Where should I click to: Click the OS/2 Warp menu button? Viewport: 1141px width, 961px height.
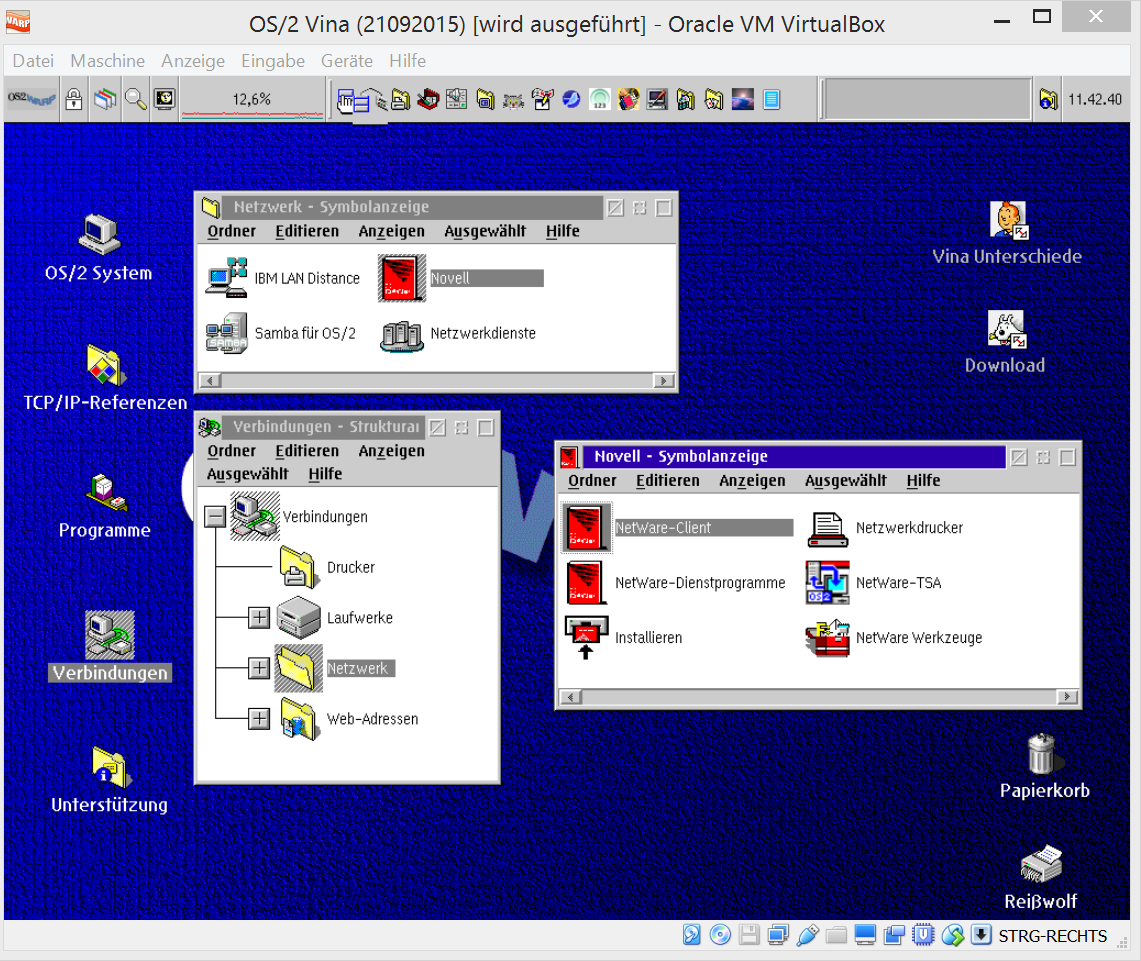coord(32,98)
